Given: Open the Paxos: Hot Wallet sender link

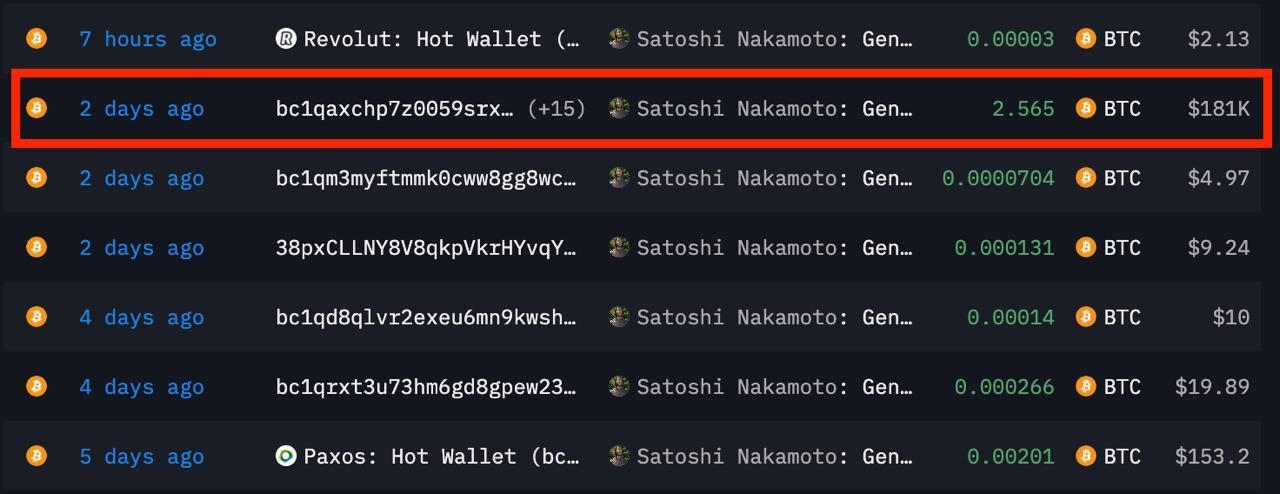Looking at the screenshot, I should click(441, 456).
